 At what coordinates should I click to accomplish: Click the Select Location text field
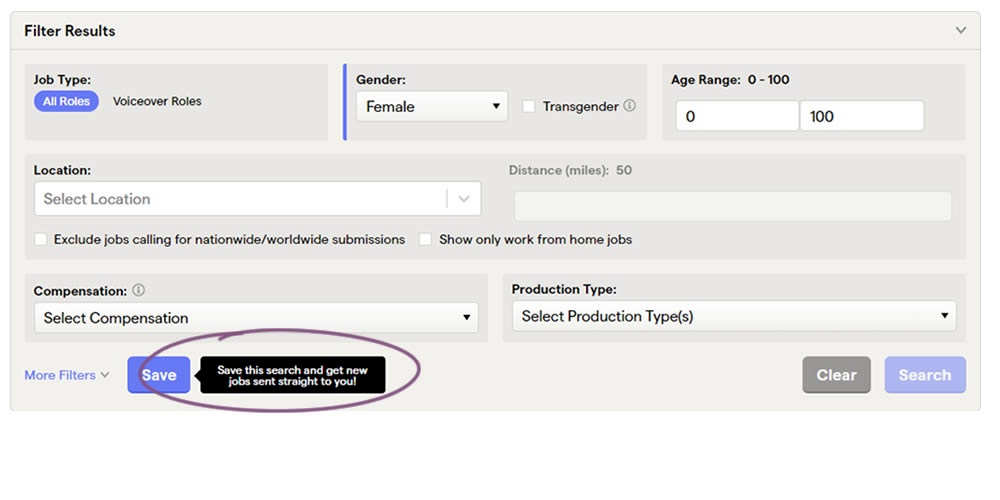(x=240, y=199)
